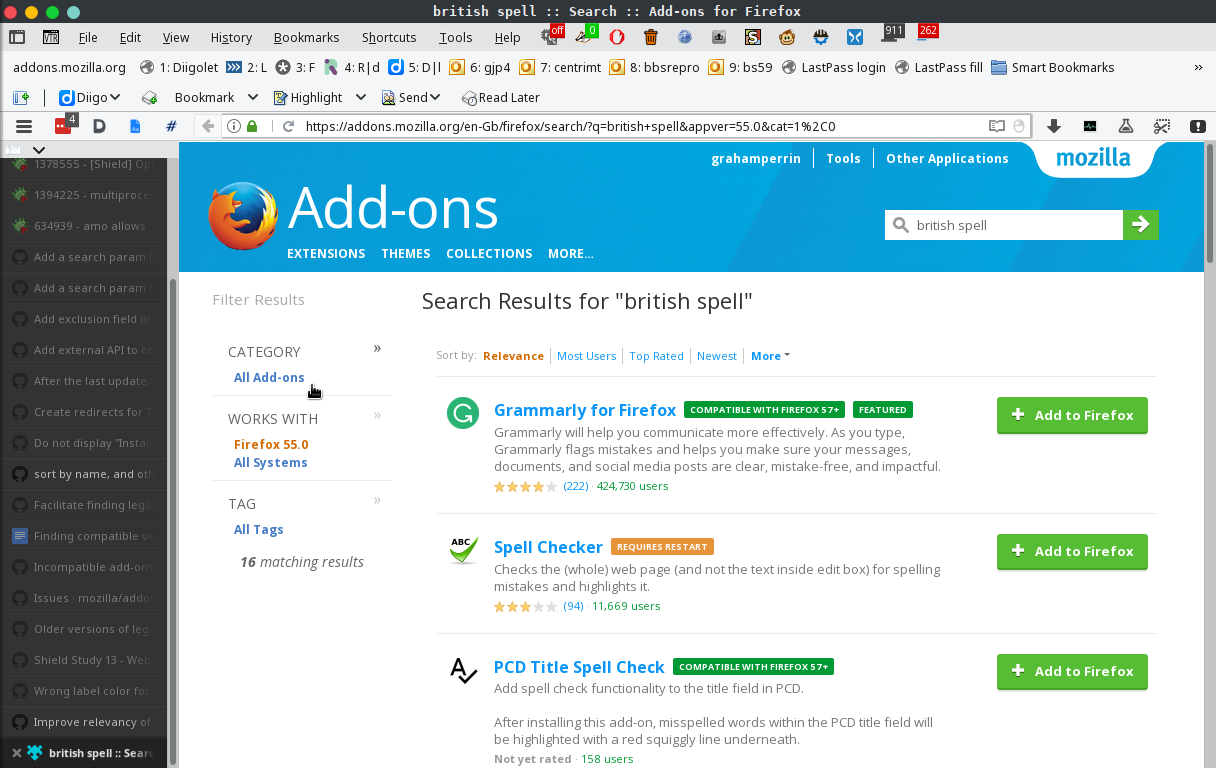
Task: Add Grammarly to Firefox
Action: tap(1072, 415)
